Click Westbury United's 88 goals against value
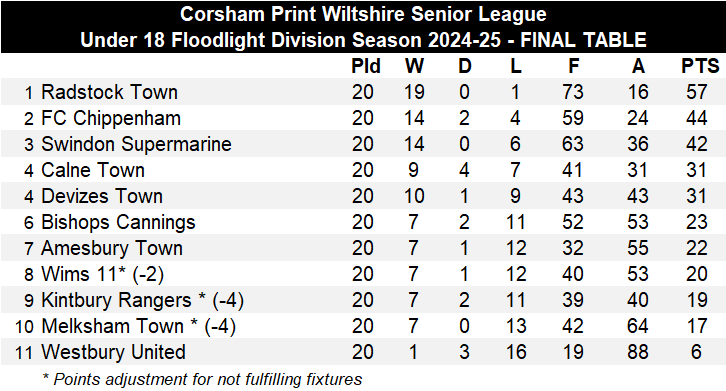This screenshot has width=726, height=391. point(638,352)
